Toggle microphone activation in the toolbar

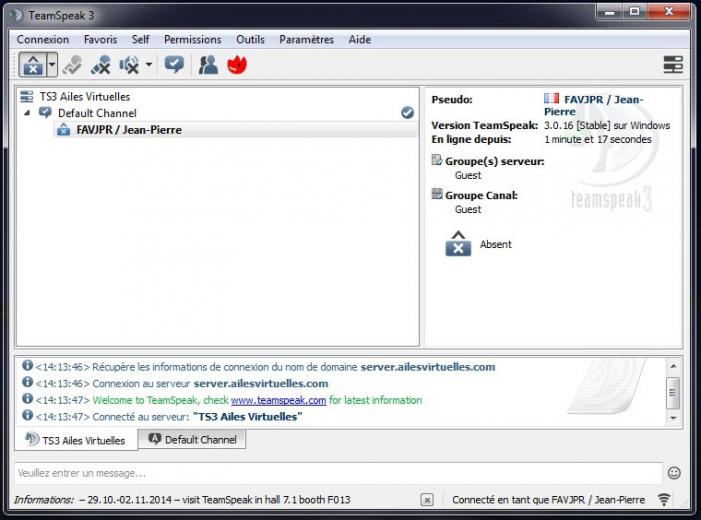click(x=72, y=65)
